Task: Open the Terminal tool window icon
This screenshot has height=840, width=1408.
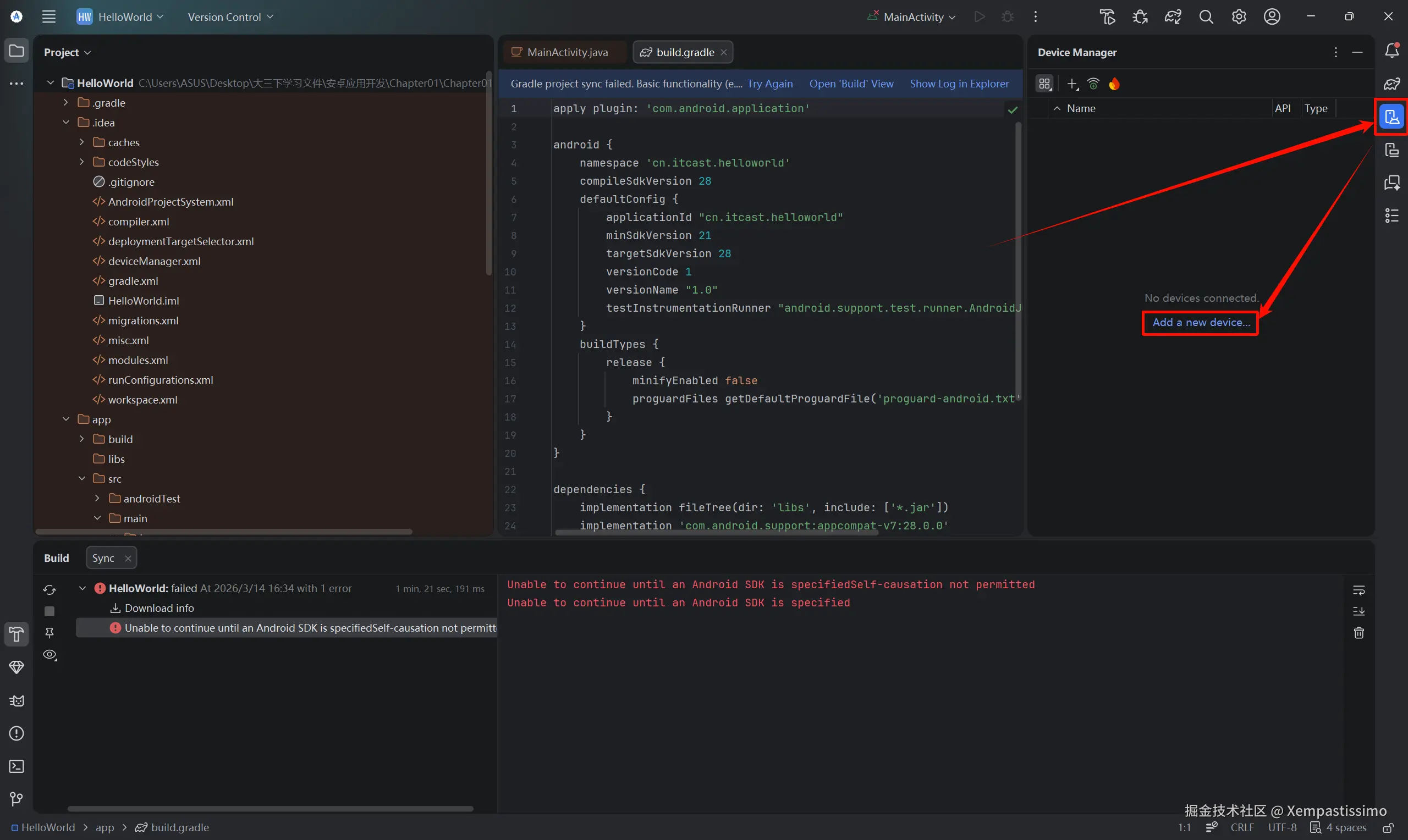Action: click(16, 766)
